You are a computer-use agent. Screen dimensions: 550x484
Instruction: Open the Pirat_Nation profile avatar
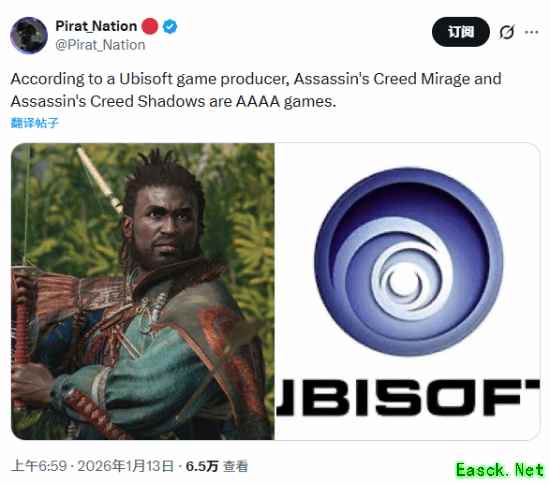click(x=29, y=35)
